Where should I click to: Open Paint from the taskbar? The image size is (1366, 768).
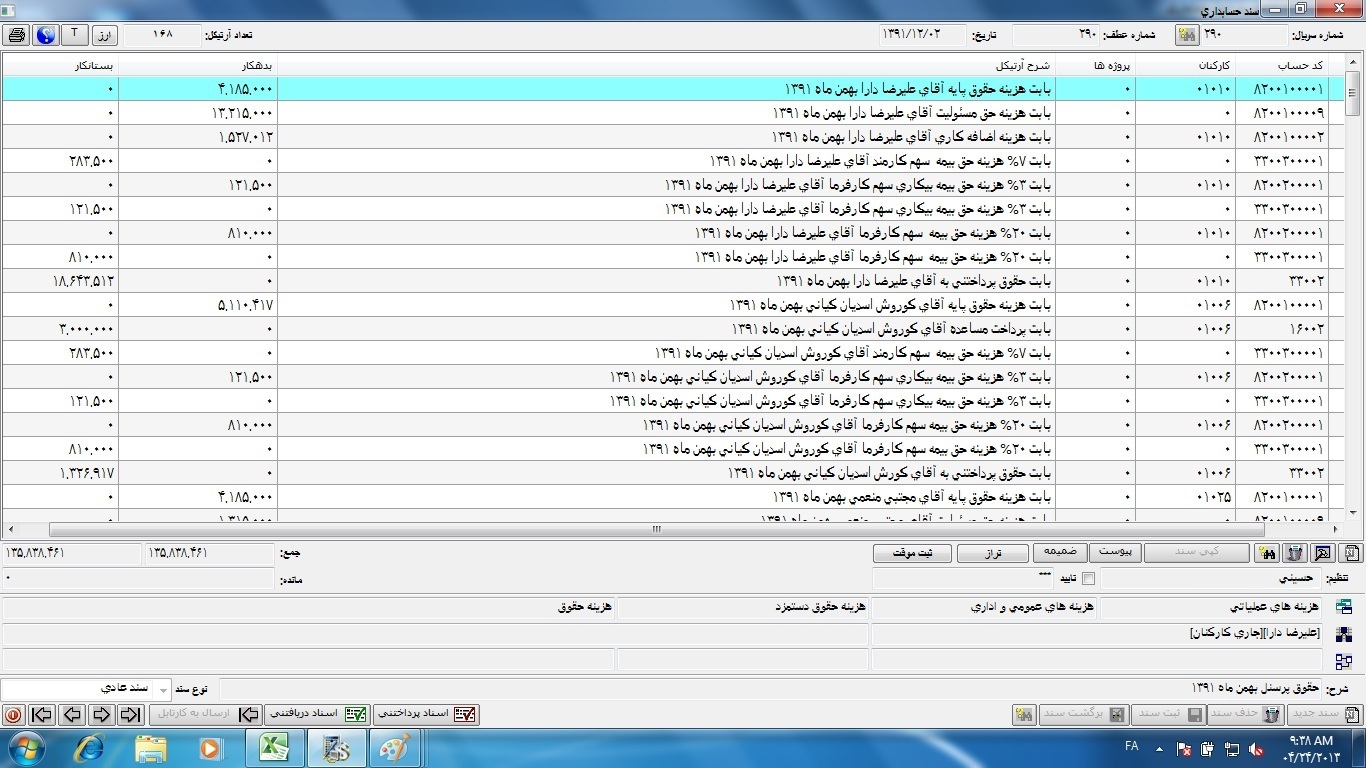pos(396,748)
